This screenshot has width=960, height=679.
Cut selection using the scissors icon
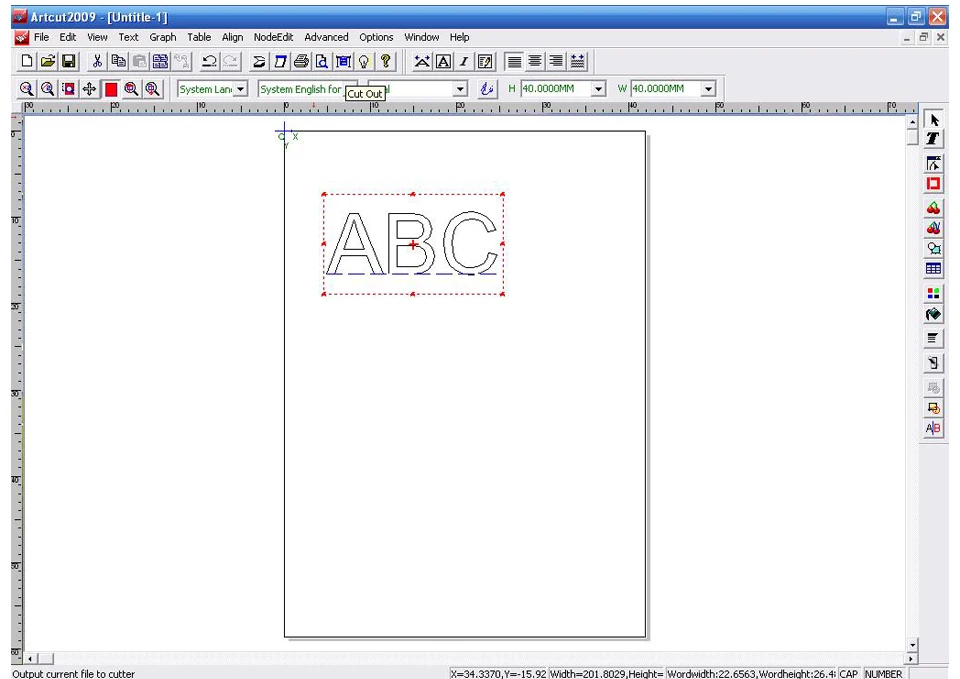pyautogui.click(x=97, y=61)
